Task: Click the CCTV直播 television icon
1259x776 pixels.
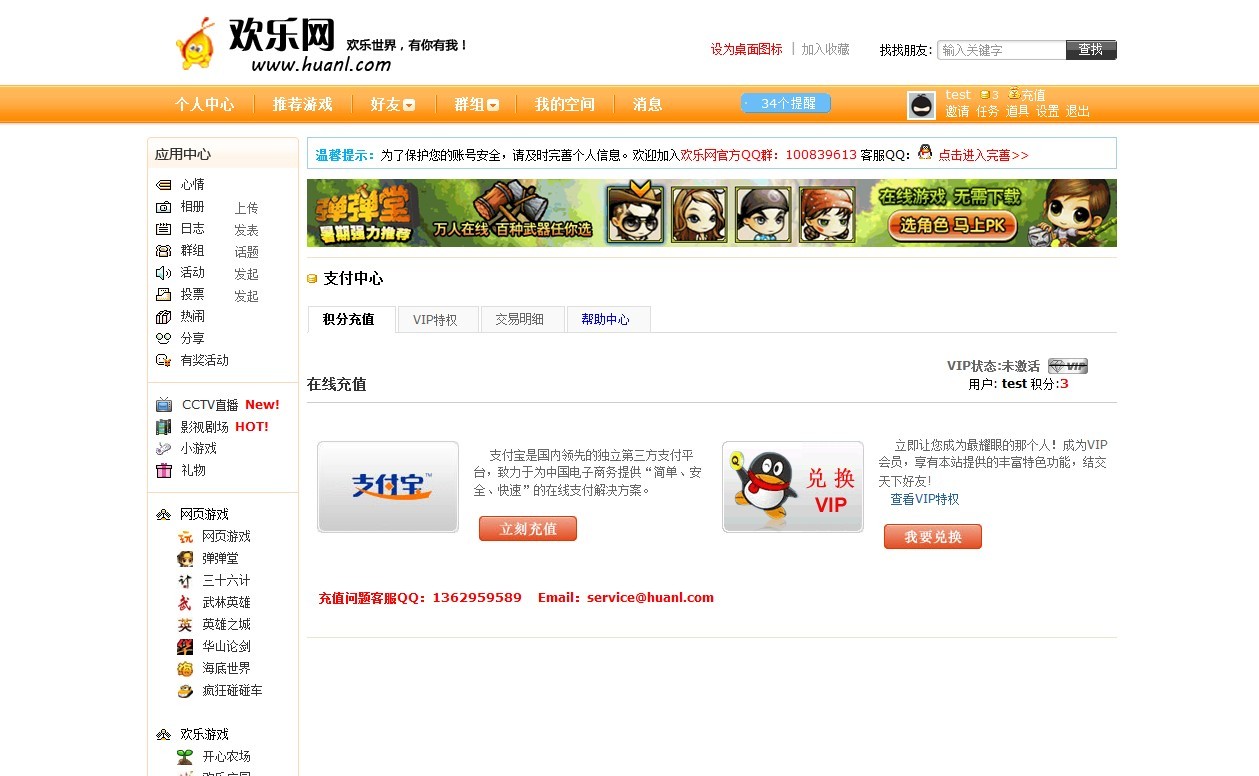Action: click(x=164, y=405)
